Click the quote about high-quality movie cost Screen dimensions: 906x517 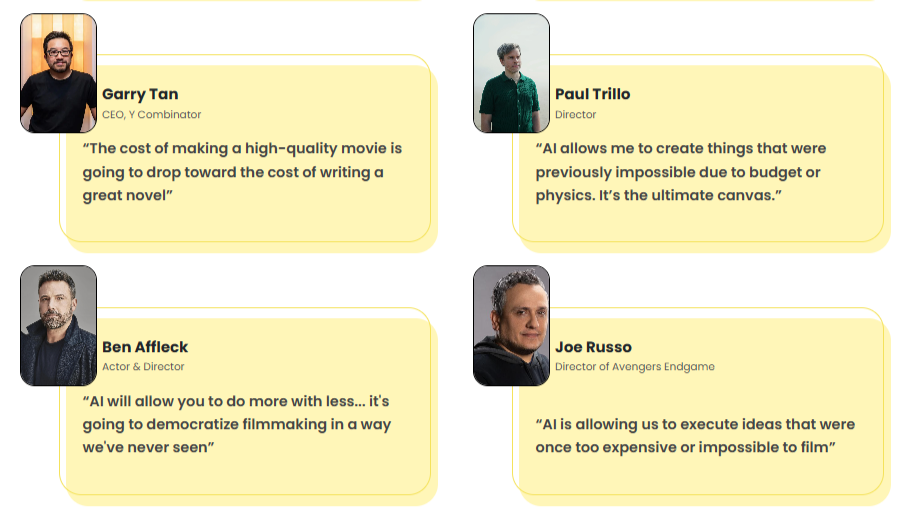coord(242,172)
